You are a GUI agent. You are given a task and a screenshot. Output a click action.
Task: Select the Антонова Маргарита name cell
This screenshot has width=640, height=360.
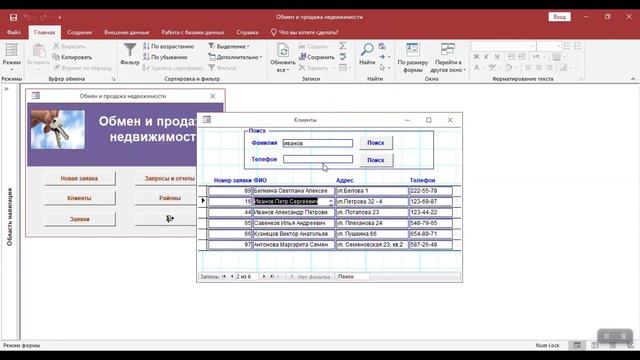(x=293, y=245)
